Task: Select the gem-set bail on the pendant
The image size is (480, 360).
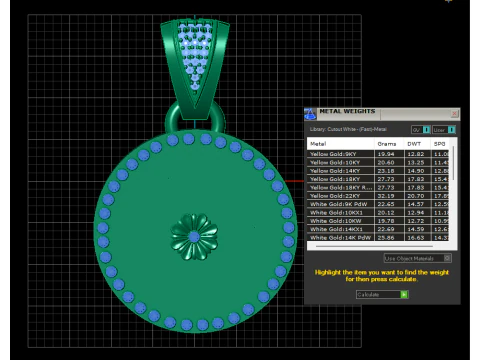Action: point(195,69)
